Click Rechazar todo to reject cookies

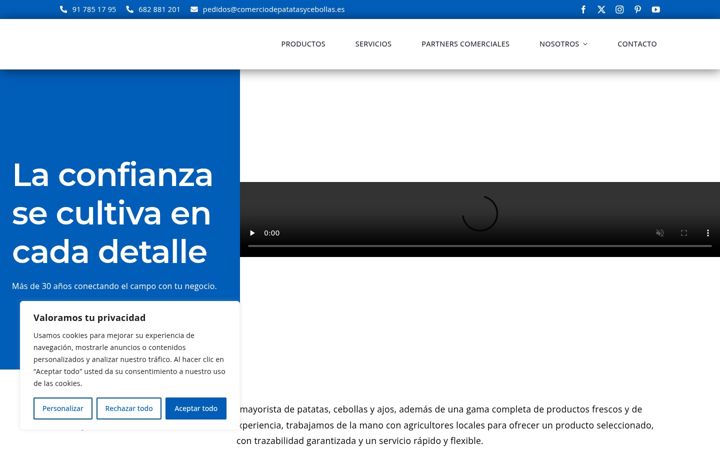pyautogui.click(x=129, y=408)
